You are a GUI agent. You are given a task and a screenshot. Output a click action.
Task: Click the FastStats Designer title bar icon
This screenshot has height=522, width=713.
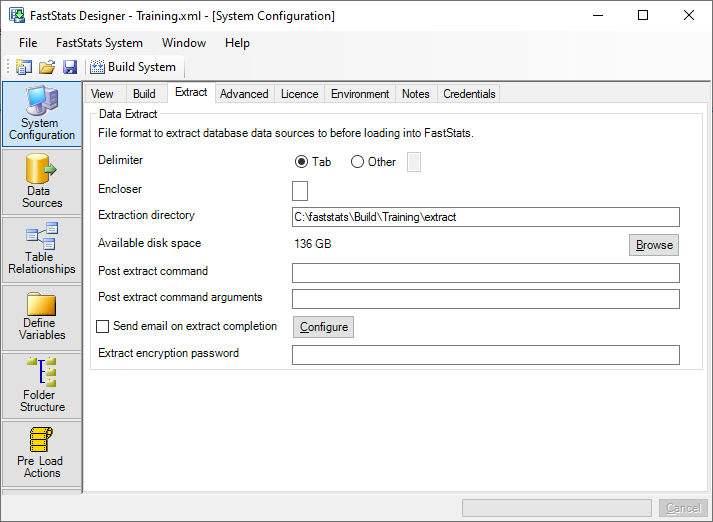[17, 15]
